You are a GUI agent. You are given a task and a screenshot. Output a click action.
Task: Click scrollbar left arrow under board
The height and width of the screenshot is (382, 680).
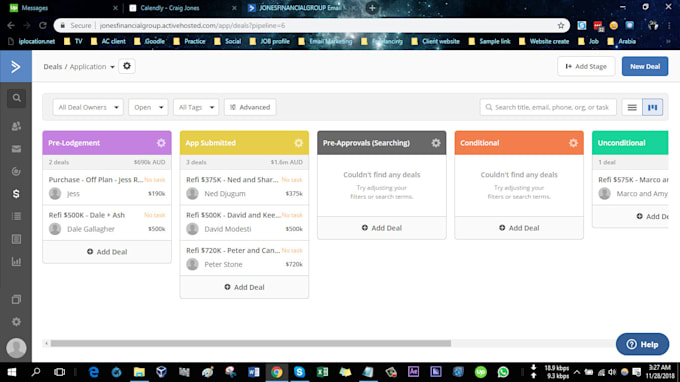coord(46,343)
